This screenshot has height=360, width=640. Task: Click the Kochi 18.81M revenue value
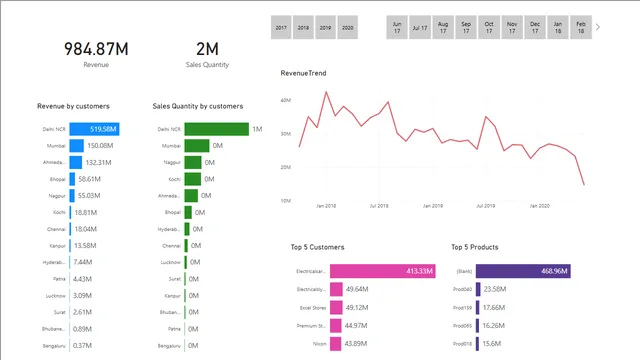(x=86, y=213)
